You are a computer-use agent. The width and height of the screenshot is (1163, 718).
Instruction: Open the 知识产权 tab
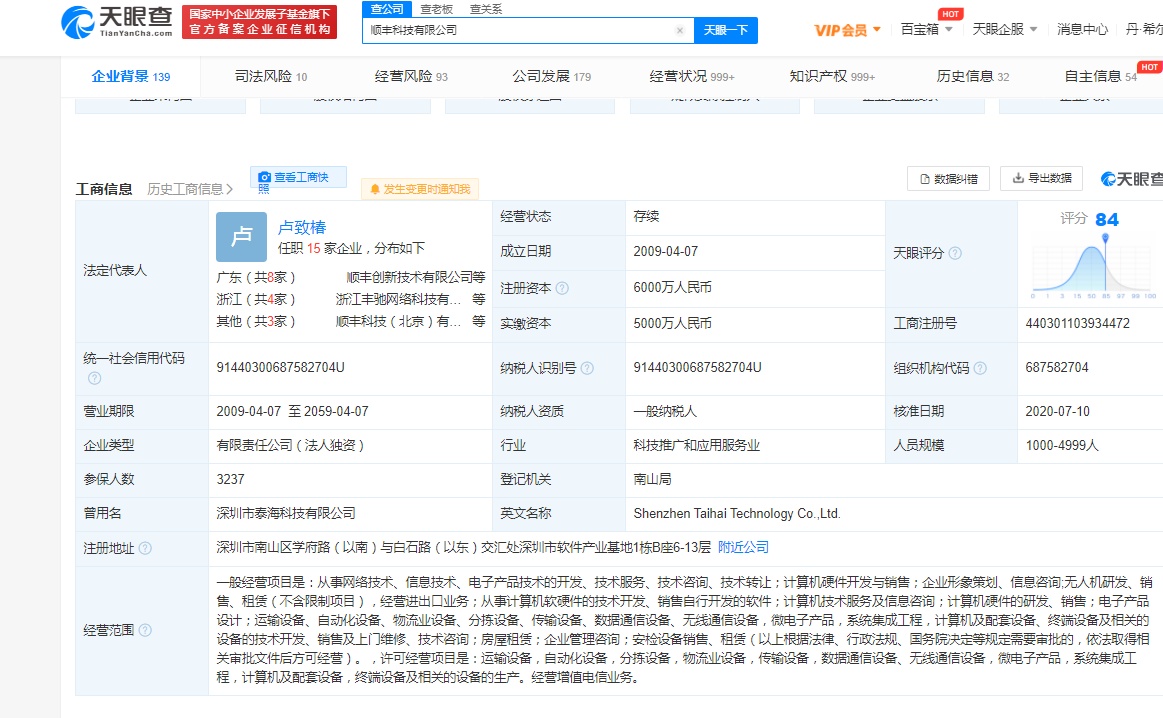(832, 76)
